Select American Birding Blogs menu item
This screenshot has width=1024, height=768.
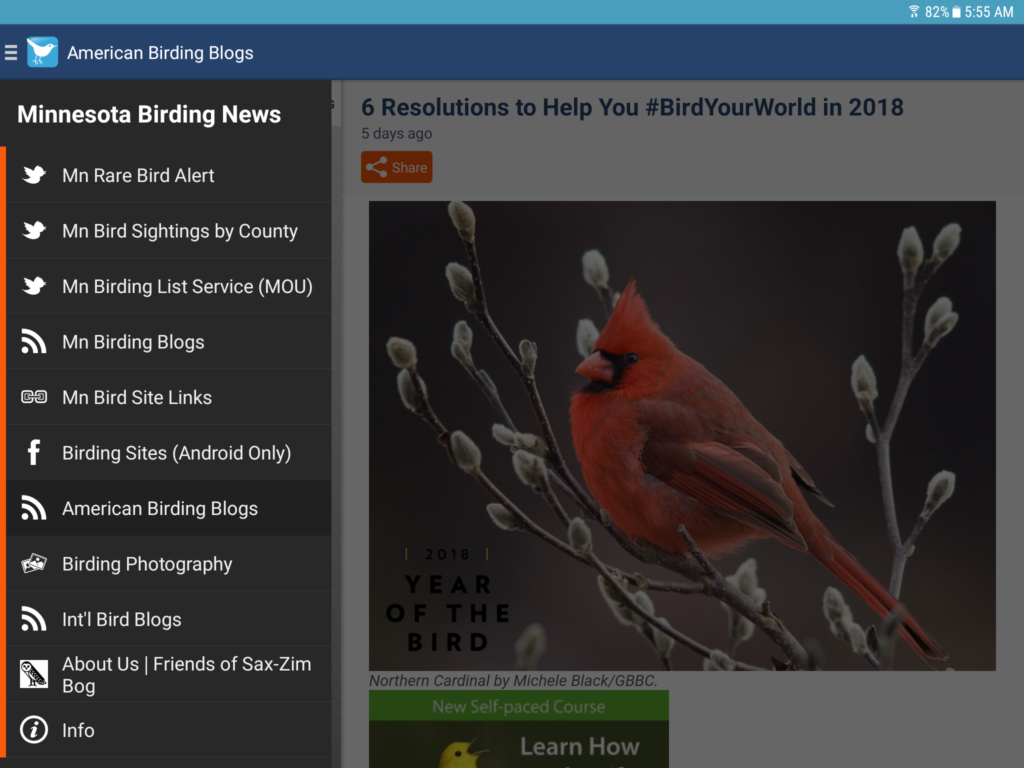click(x=168, y=508)
